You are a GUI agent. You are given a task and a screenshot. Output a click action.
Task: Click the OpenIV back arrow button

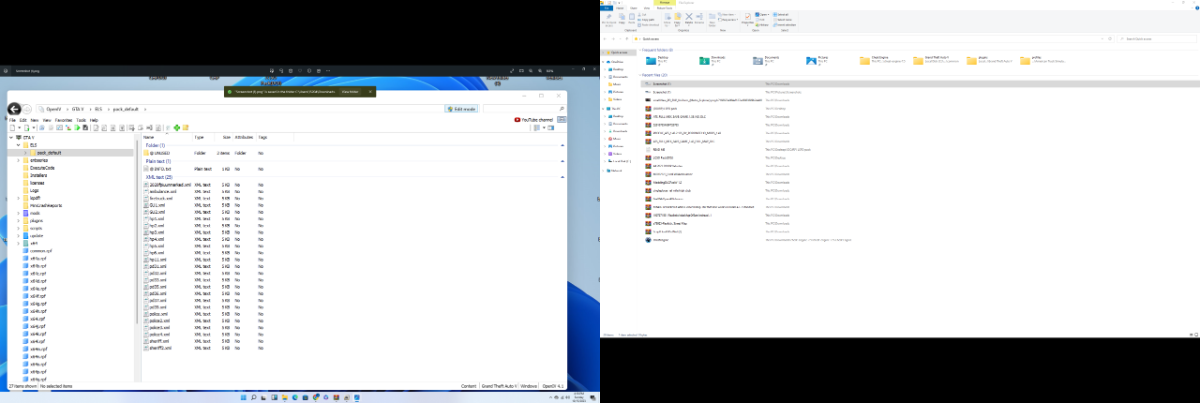[x=15, y=108]
